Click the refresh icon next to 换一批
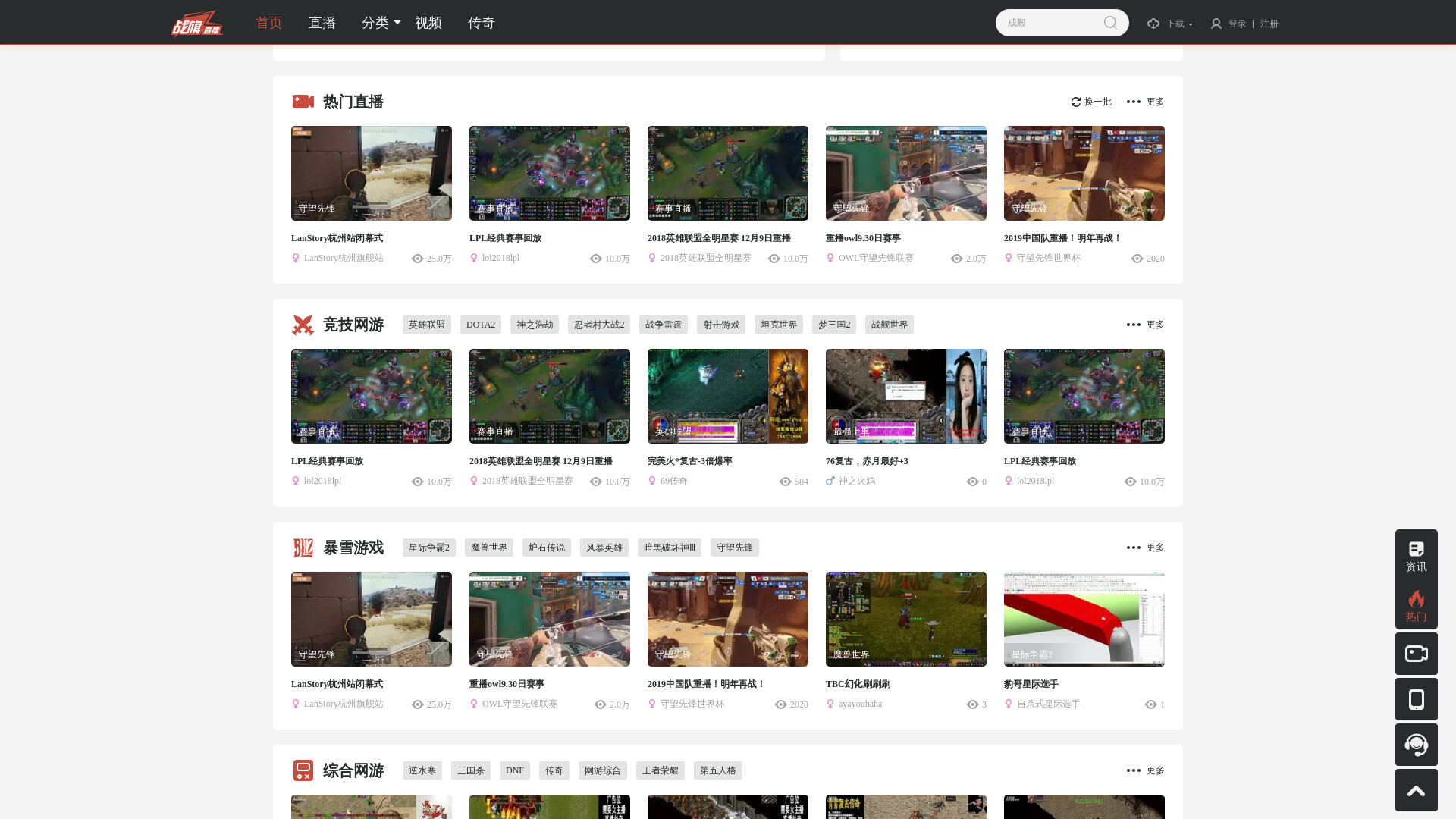 point(1076,102)
